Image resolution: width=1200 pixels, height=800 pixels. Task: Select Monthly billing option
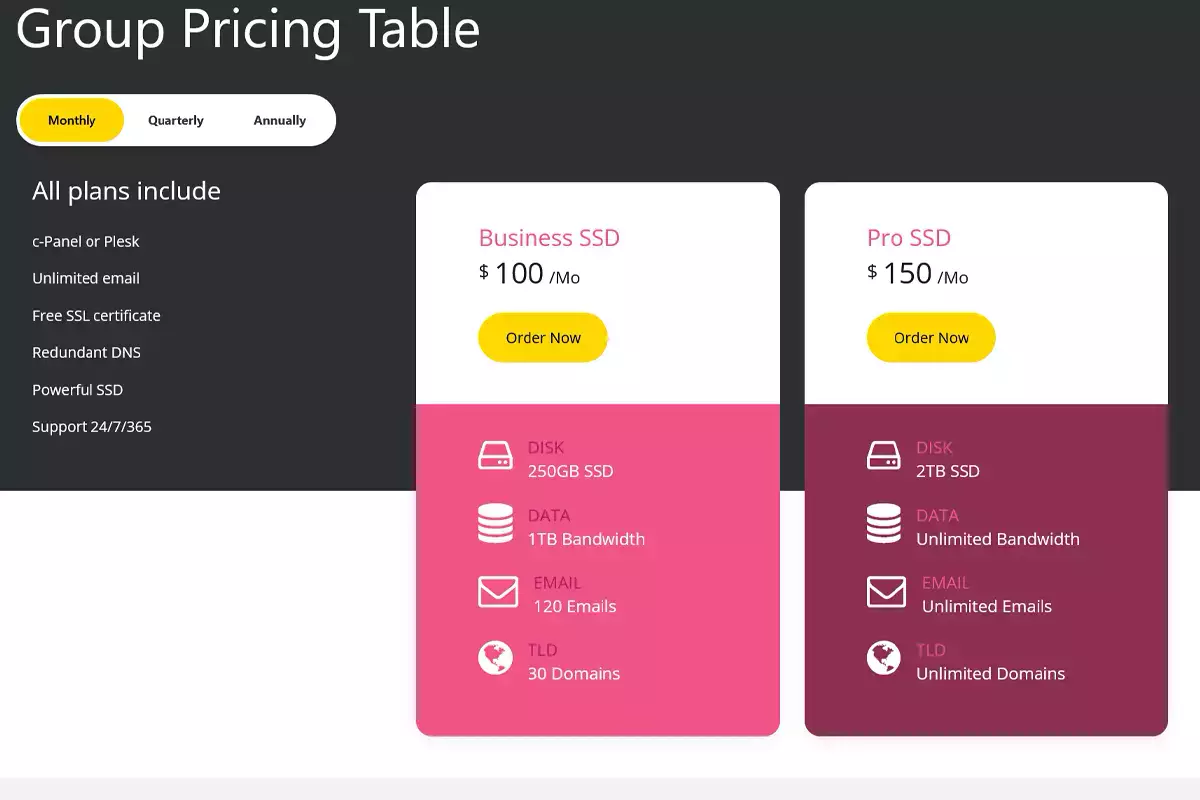pyautogui.click(x=72, y=120)
